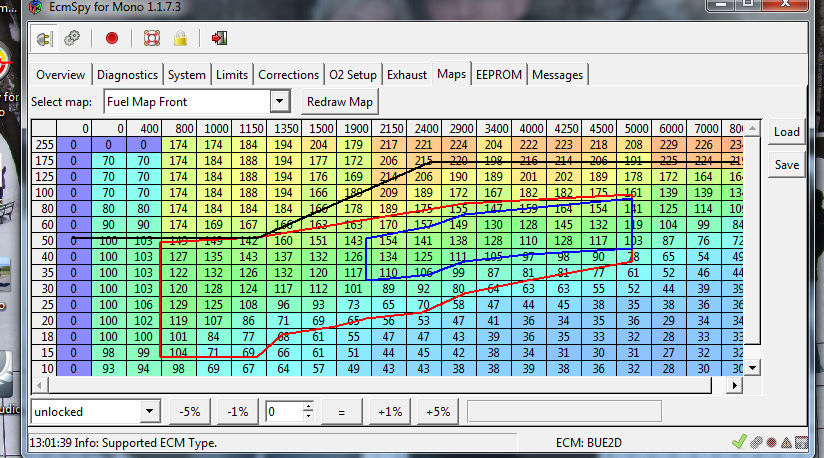Image resolution: width=824 pixels, height=458 pixels.
Task: Click the warning triangle status bar icon
Action: [787, 442]
